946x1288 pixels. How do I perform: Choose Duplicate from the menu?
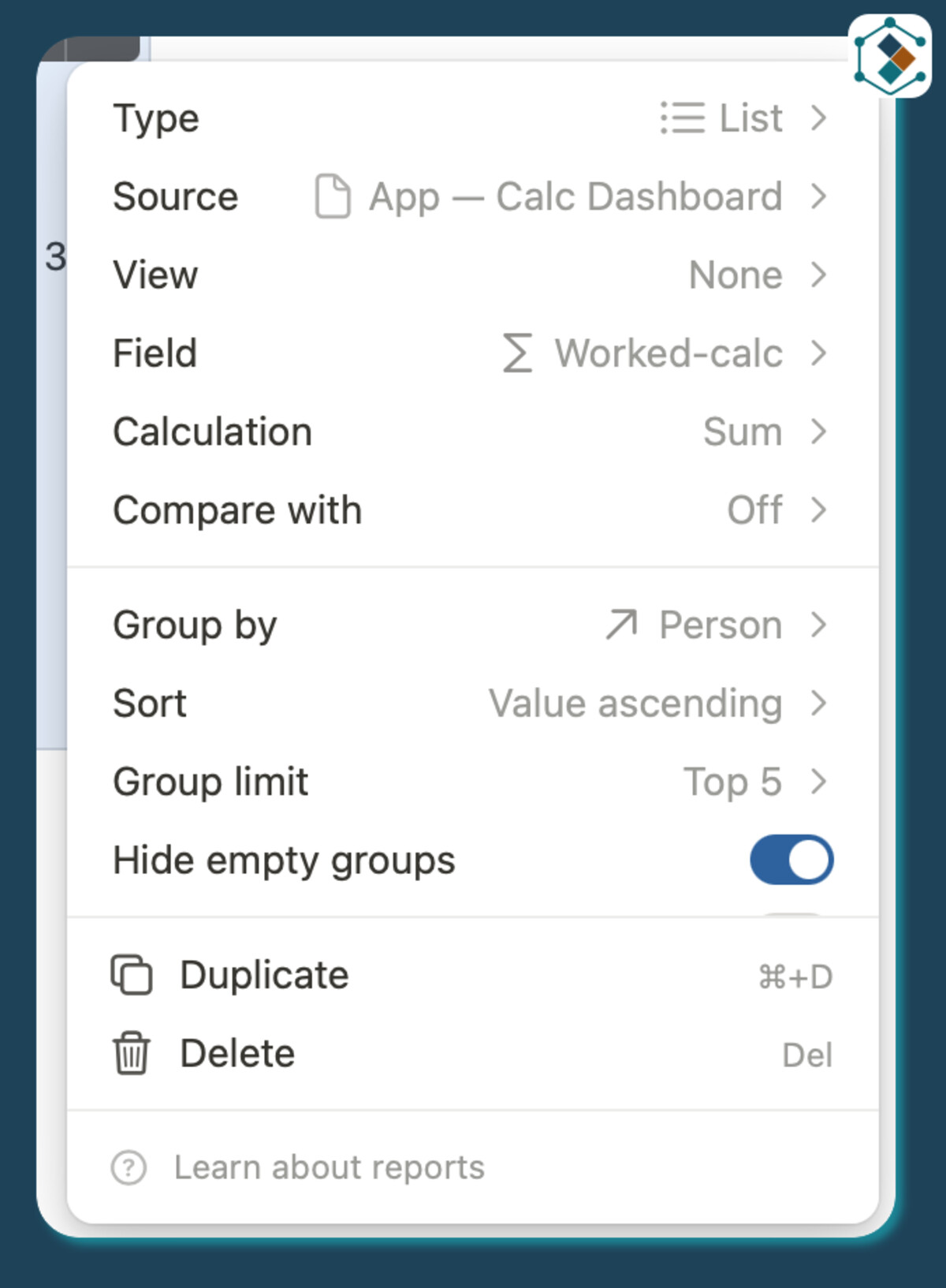(265, 975)
